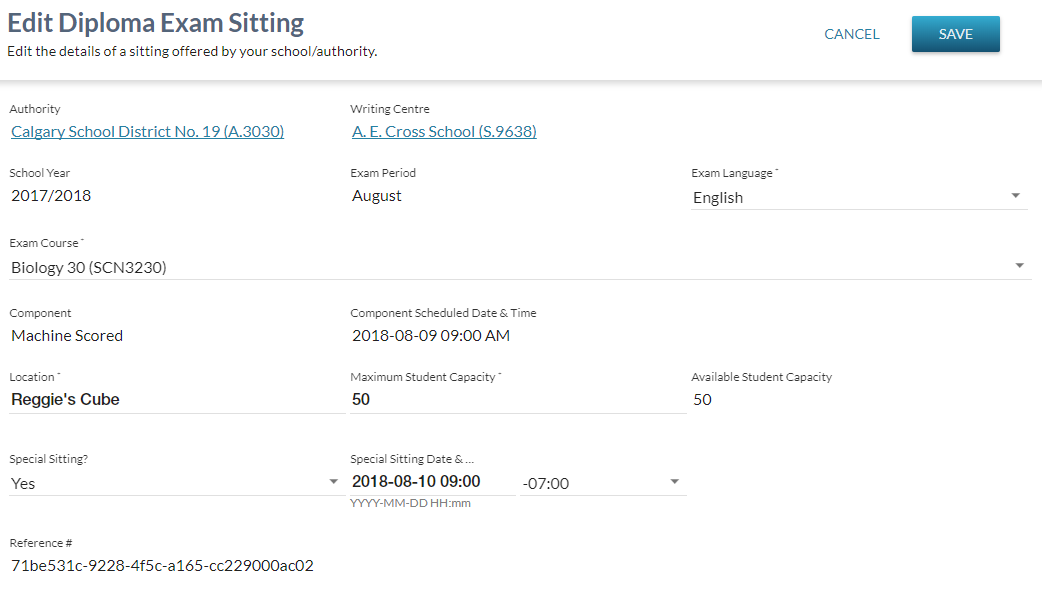Click the Component Scheduled Date & Time value

click(x=431, y=336)
